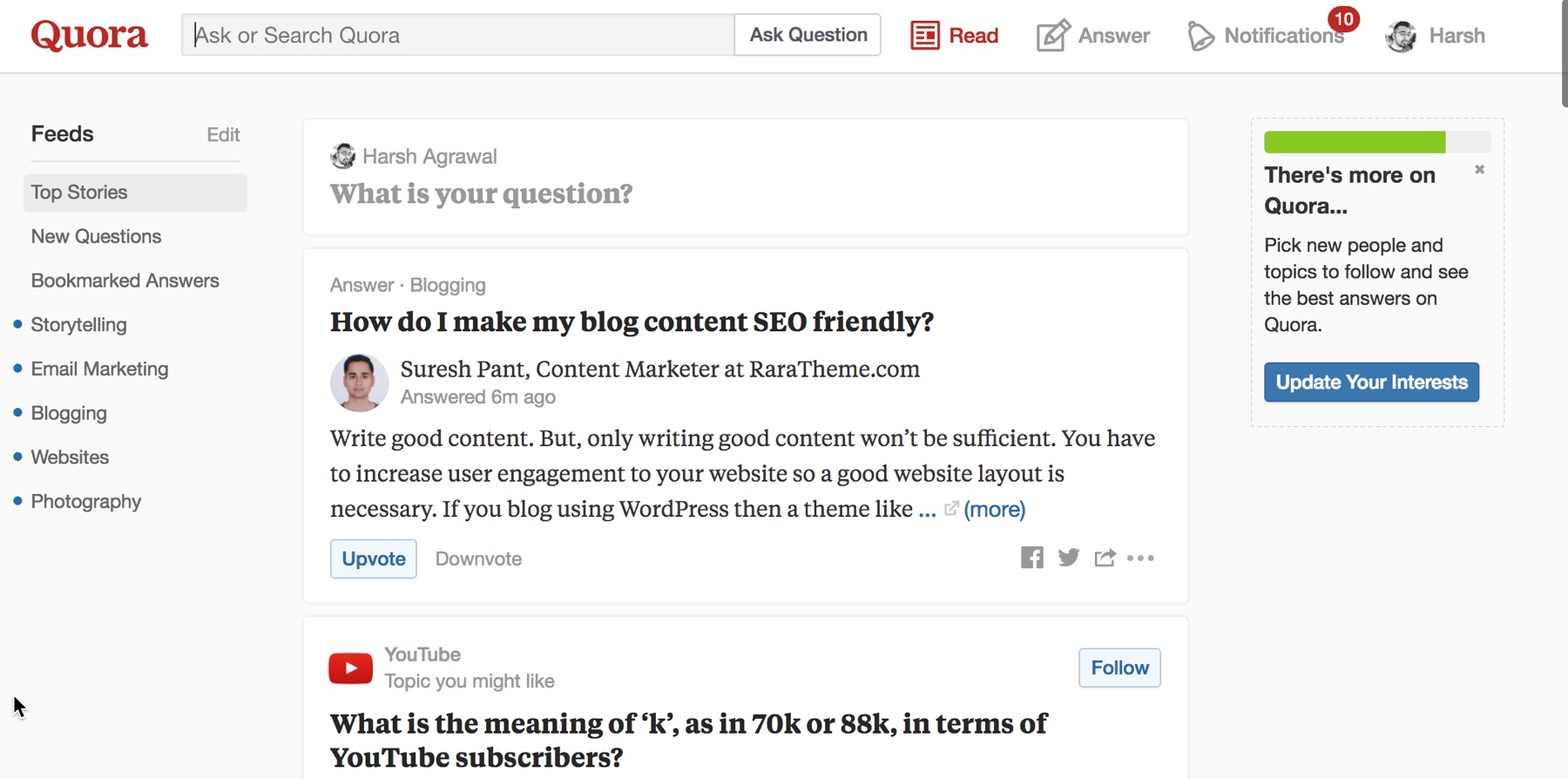Open the Blogging topic feed in sidebar
1568x779 pixels.
tap(69, 413)
